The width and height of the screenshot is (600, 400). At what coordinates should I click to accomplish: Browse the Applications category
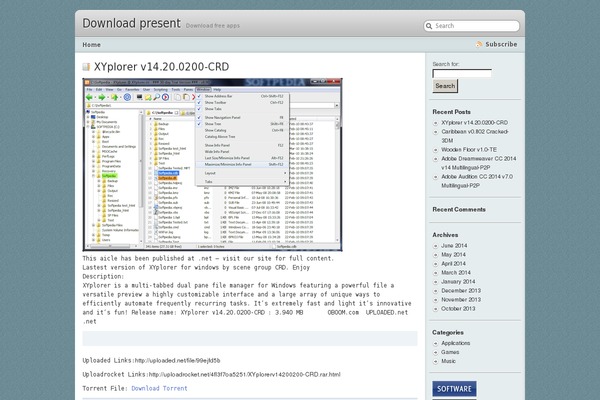click(456, 343)
